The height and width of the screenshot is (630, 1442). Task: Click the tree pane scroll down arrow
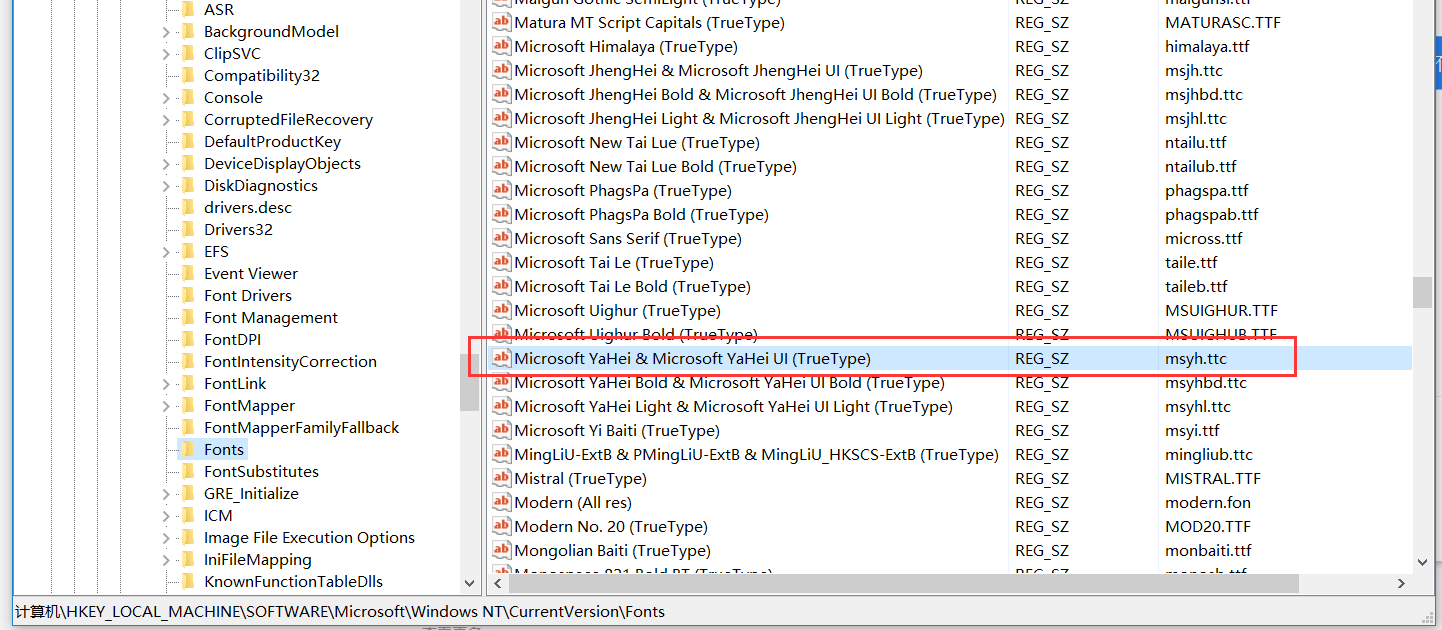pyautogui.click(x=470, y=582)
